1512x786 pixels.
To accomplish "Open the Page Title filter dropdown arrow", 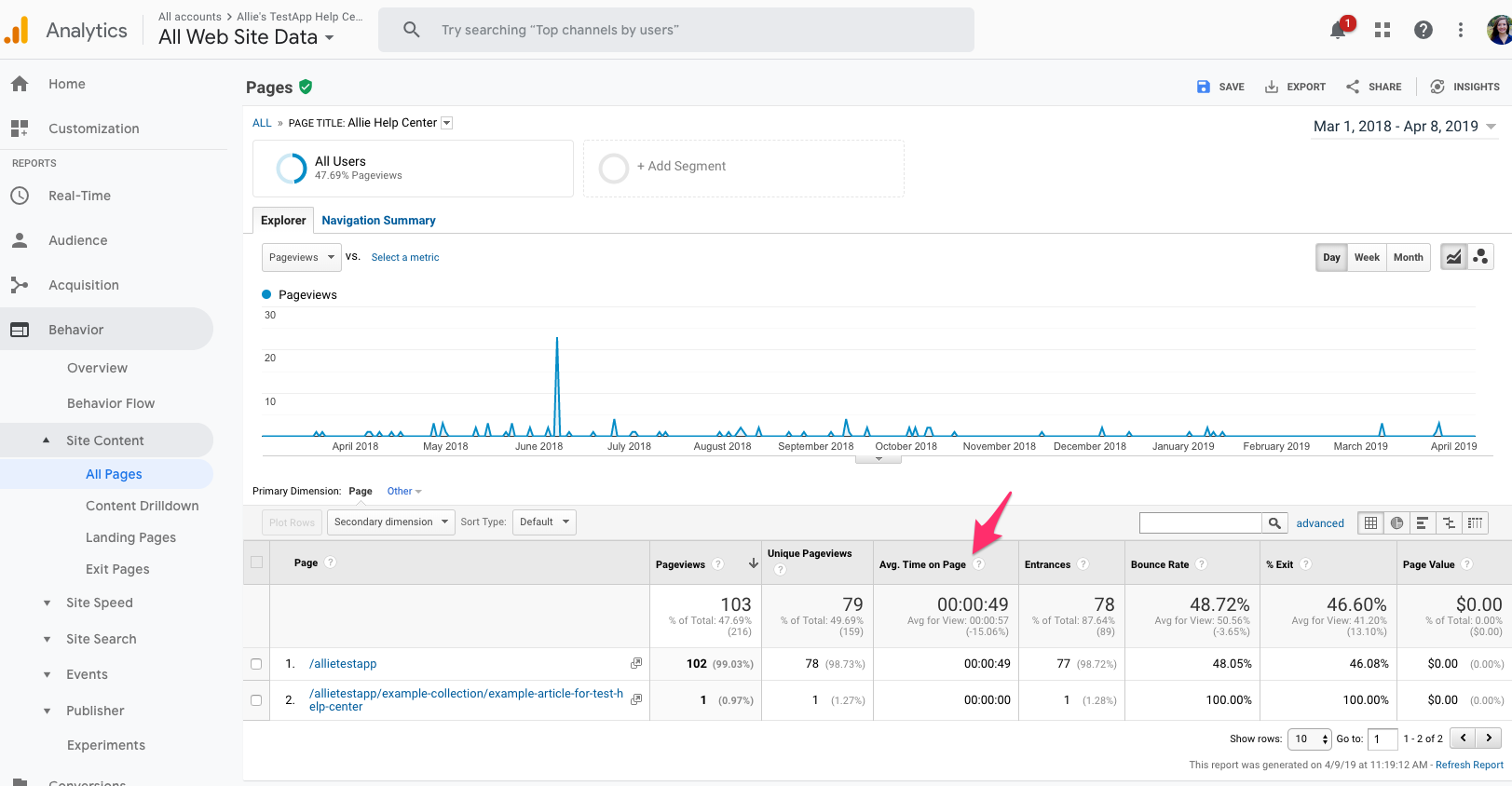I will tap(446, 123).
